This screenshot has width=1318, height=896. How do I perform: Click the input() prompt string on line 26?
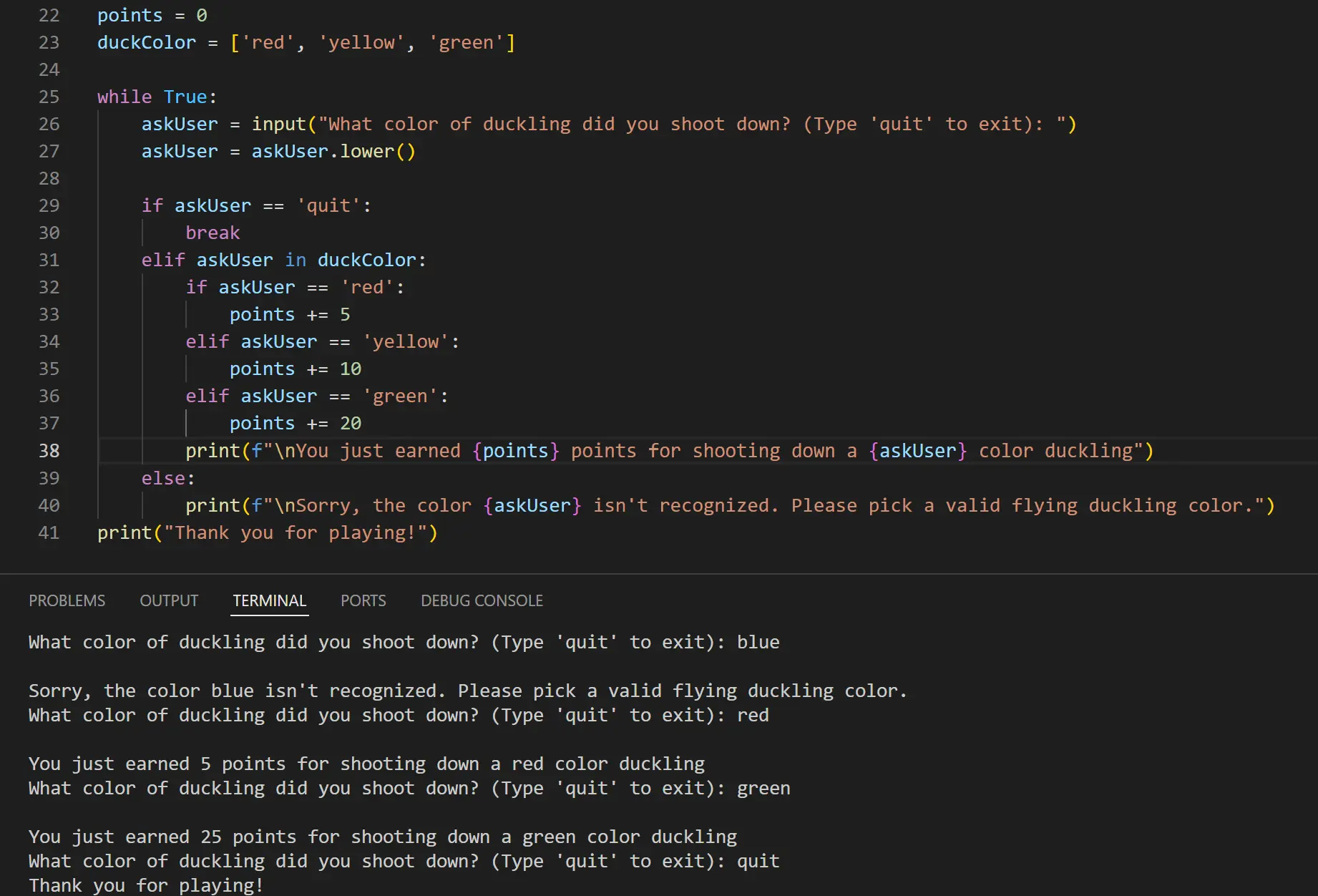692,124
